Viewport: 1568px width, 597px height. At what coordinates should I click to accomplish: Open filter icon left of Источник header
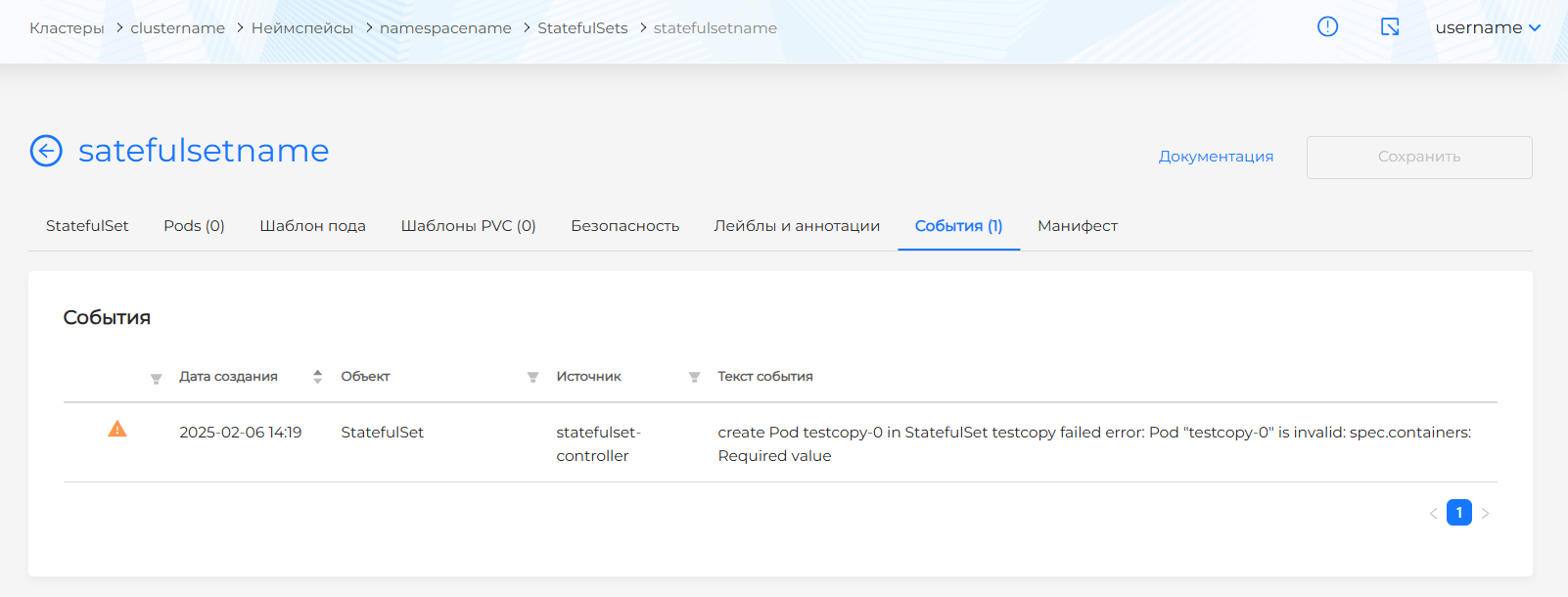pyautogui.click(x=532, y=377)
